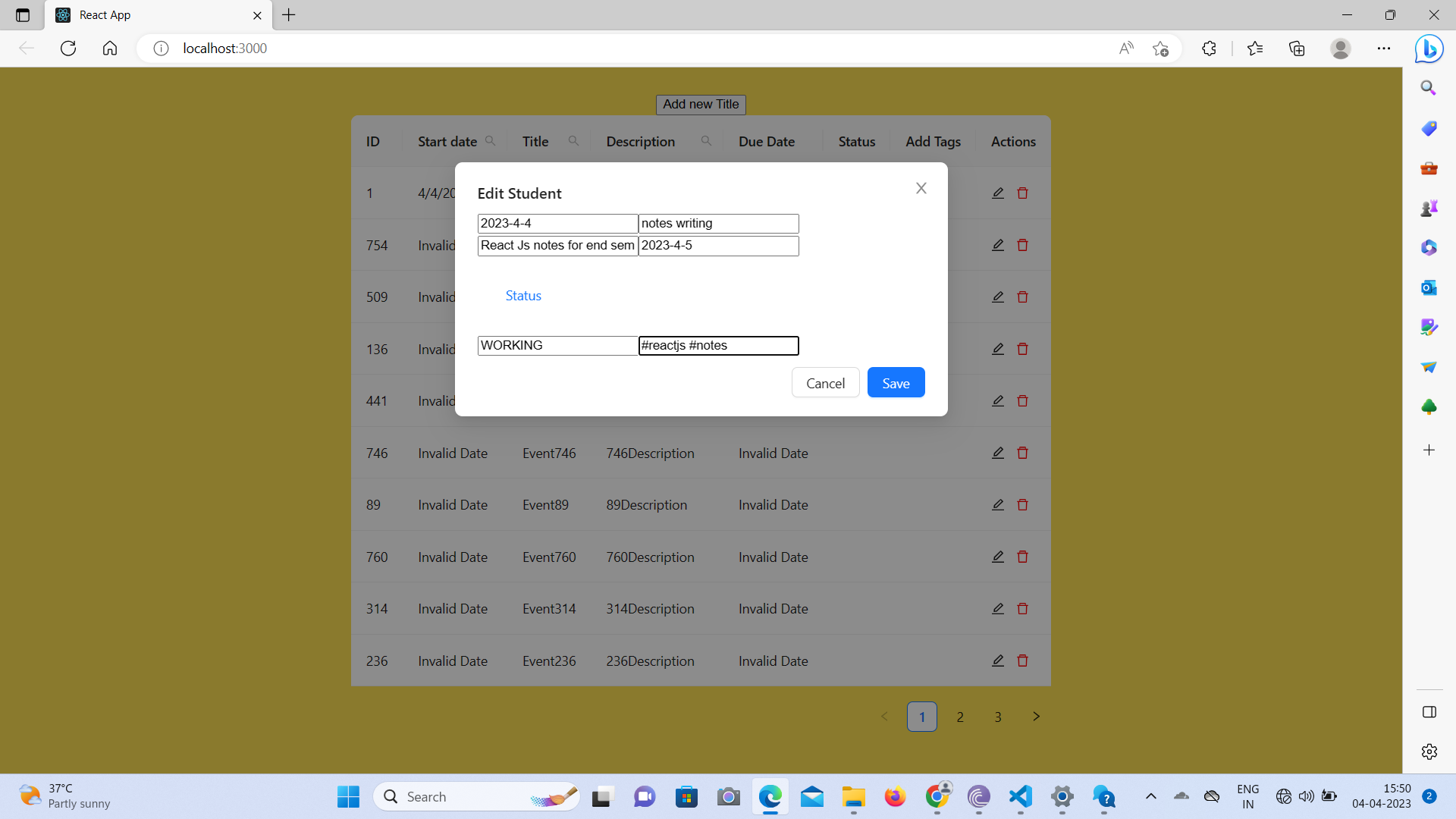Click the #reactjs #notes tags field
The height and width of the screenshot is (819, 1456).
[718, 345]
